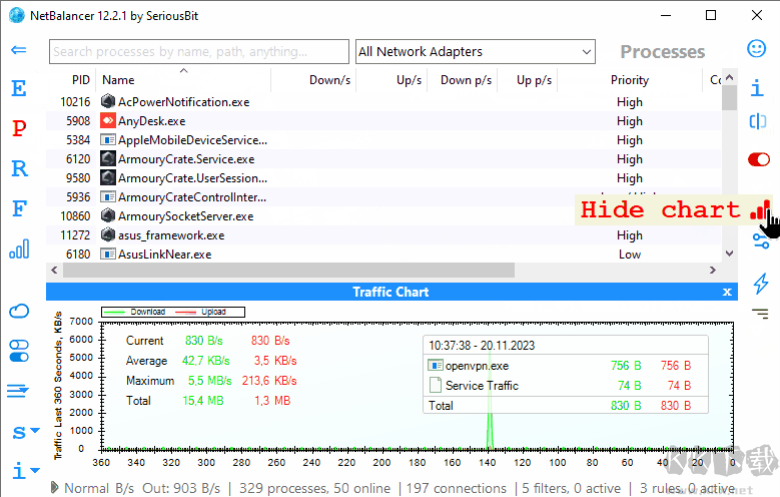The height and width of the screenshot is (497, 780).
Task: Click the info i icon on right sidebar
Action: pyautogui.click(x=757, y=88)
